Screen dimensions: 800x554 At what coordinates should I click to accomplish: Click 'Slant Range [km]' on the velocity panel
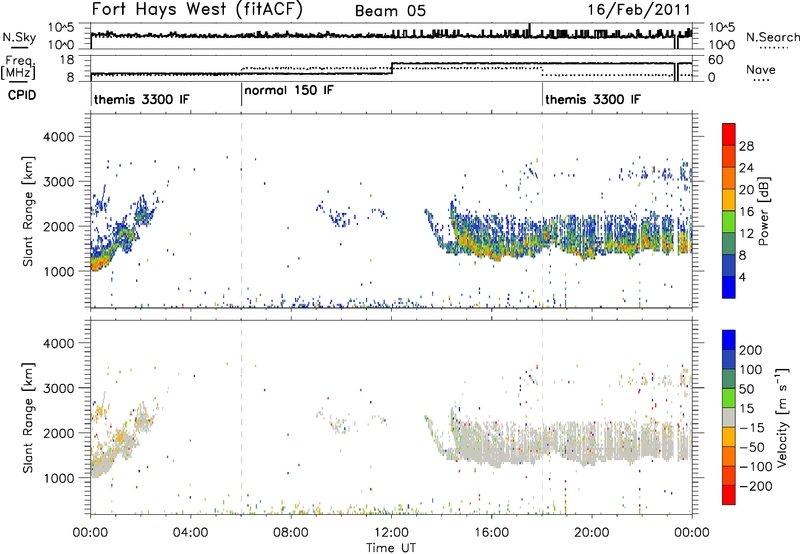(28, 417)
